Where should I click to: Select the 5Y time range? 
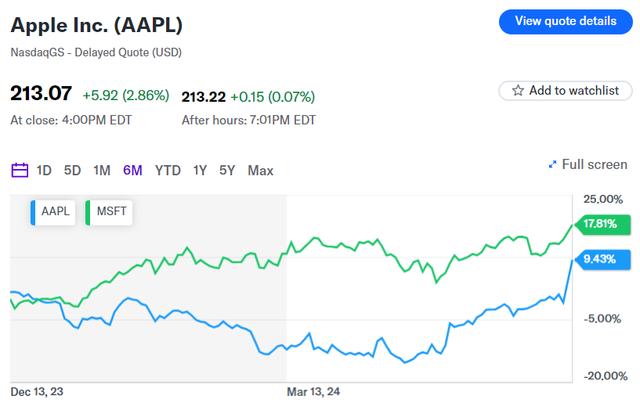pos(227,170)
